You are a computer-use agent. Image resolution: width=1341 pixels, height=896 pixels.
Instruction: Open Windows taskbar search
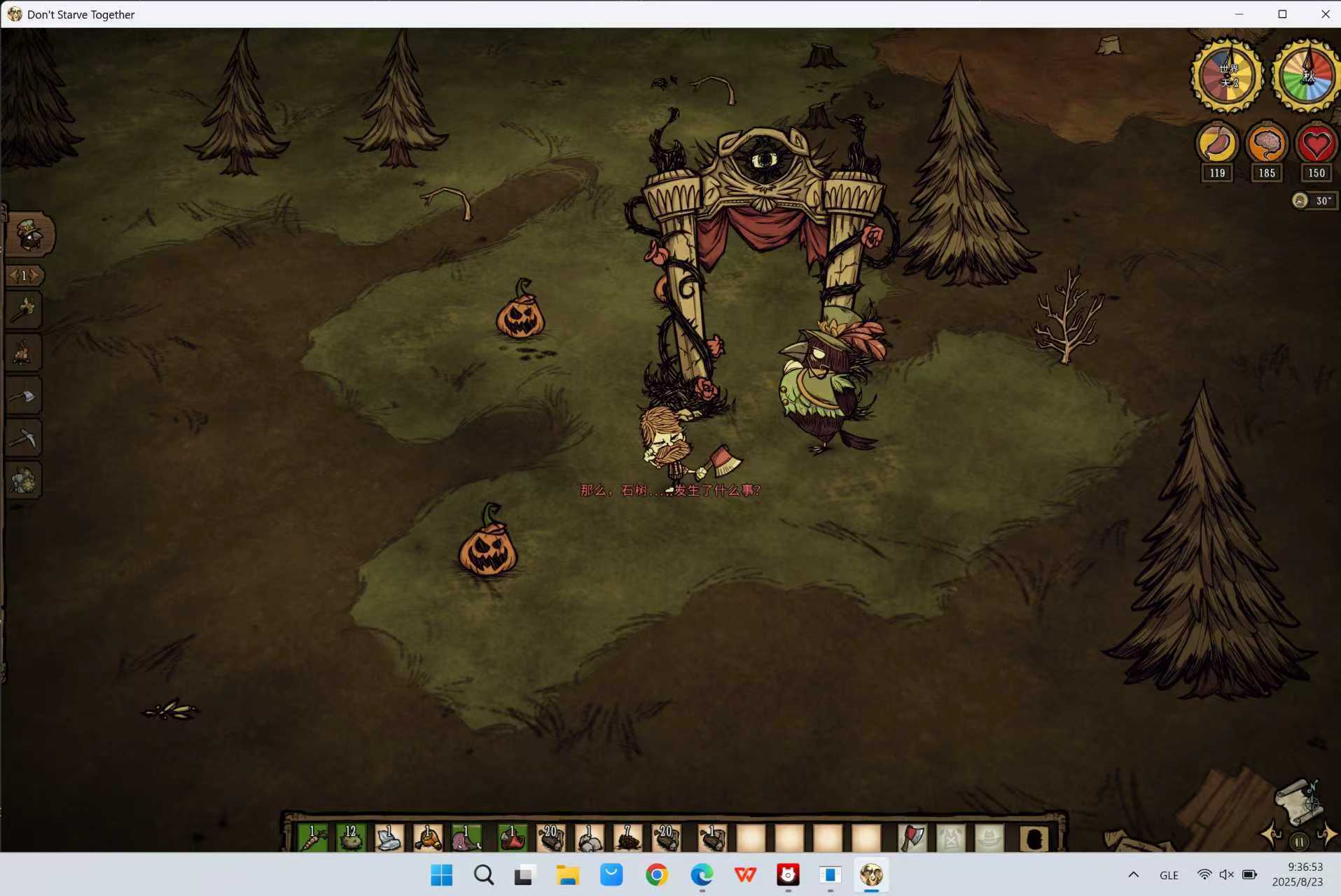[x=483, y=875]
